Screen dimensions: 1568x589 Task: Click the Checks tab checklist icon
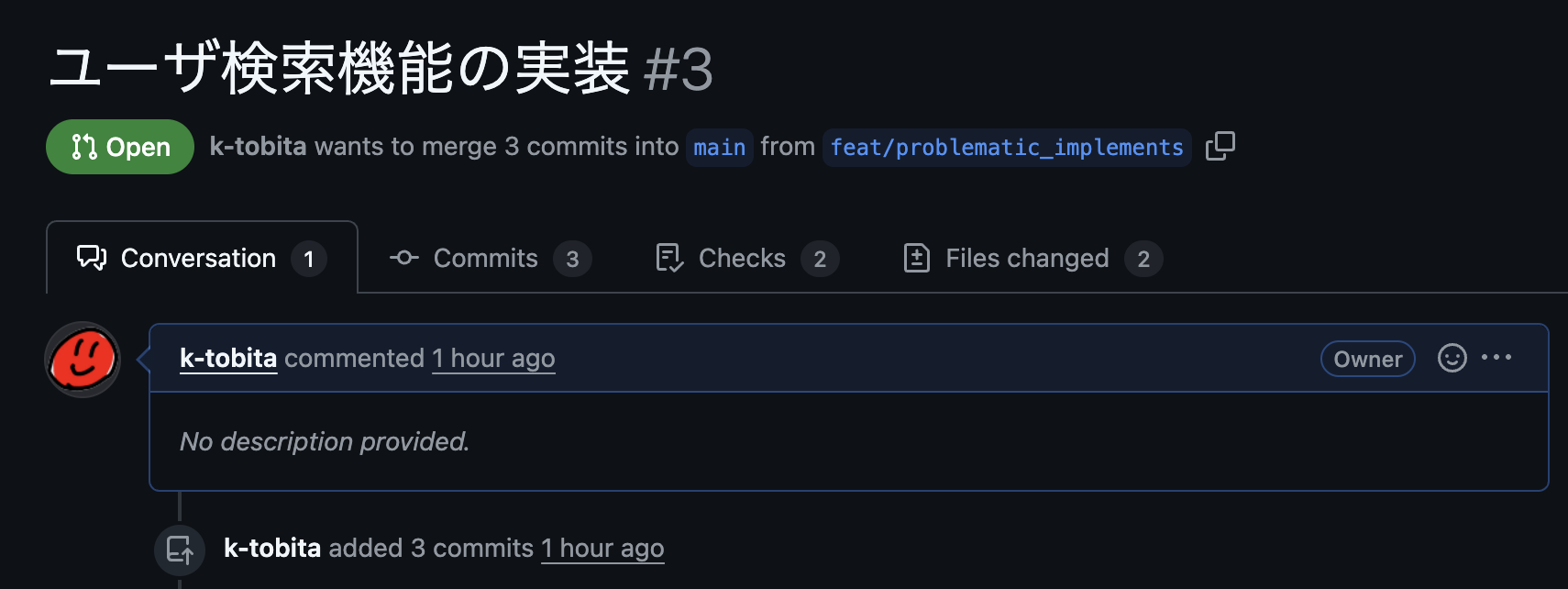point(669,259)
